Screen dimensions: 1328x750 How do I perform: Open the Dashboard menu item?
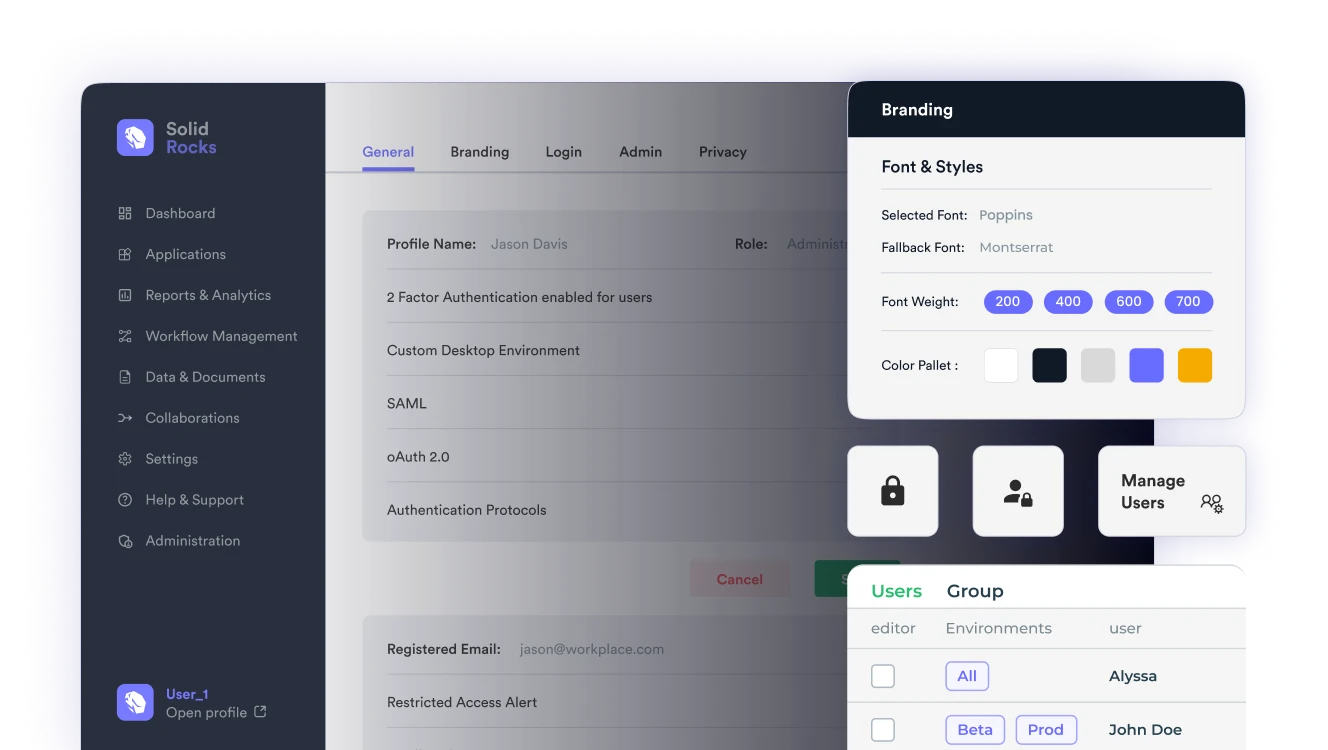pyautogui.click(x=180, y=213)
